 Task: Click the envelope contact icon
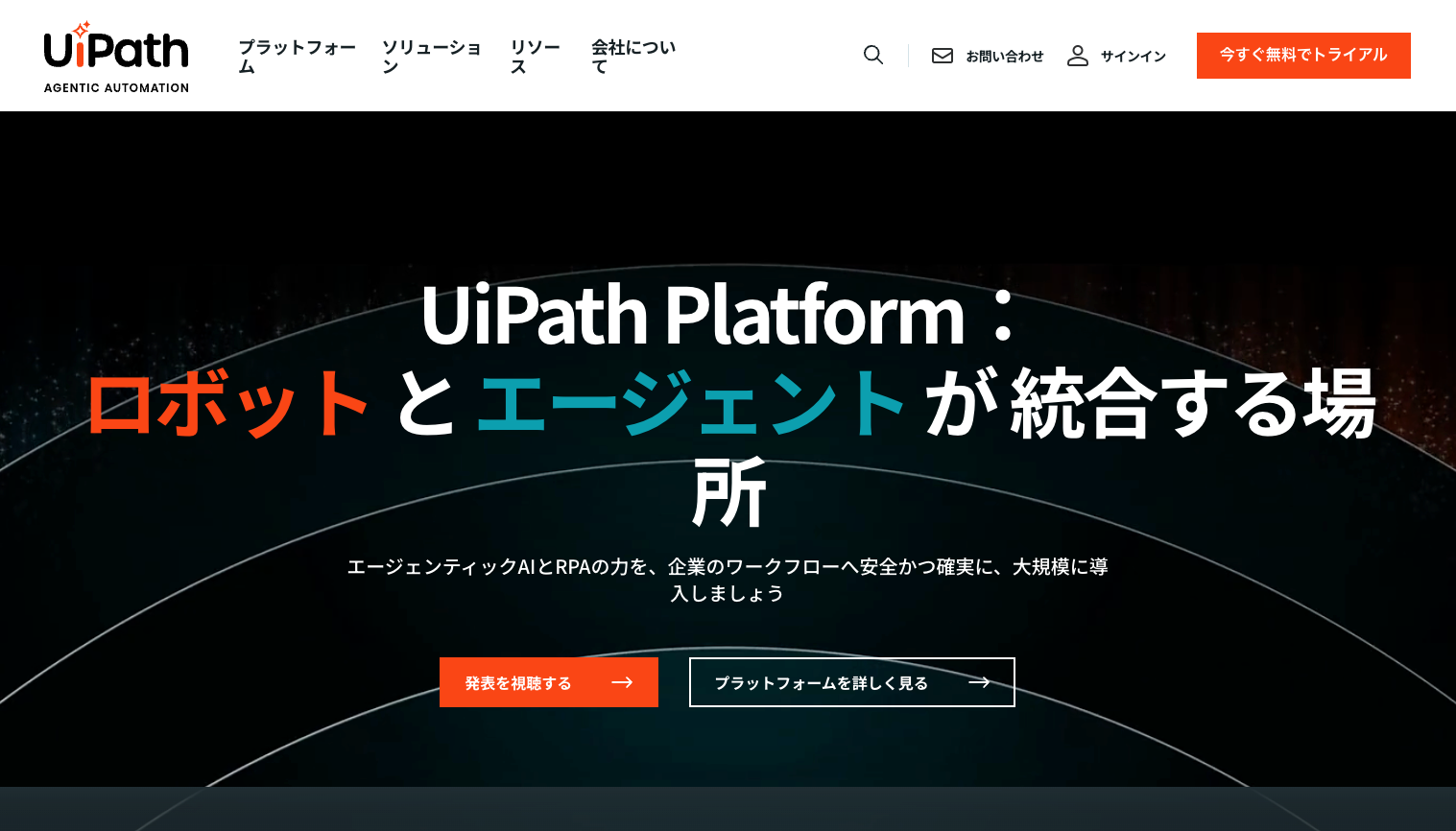[943, 56]
